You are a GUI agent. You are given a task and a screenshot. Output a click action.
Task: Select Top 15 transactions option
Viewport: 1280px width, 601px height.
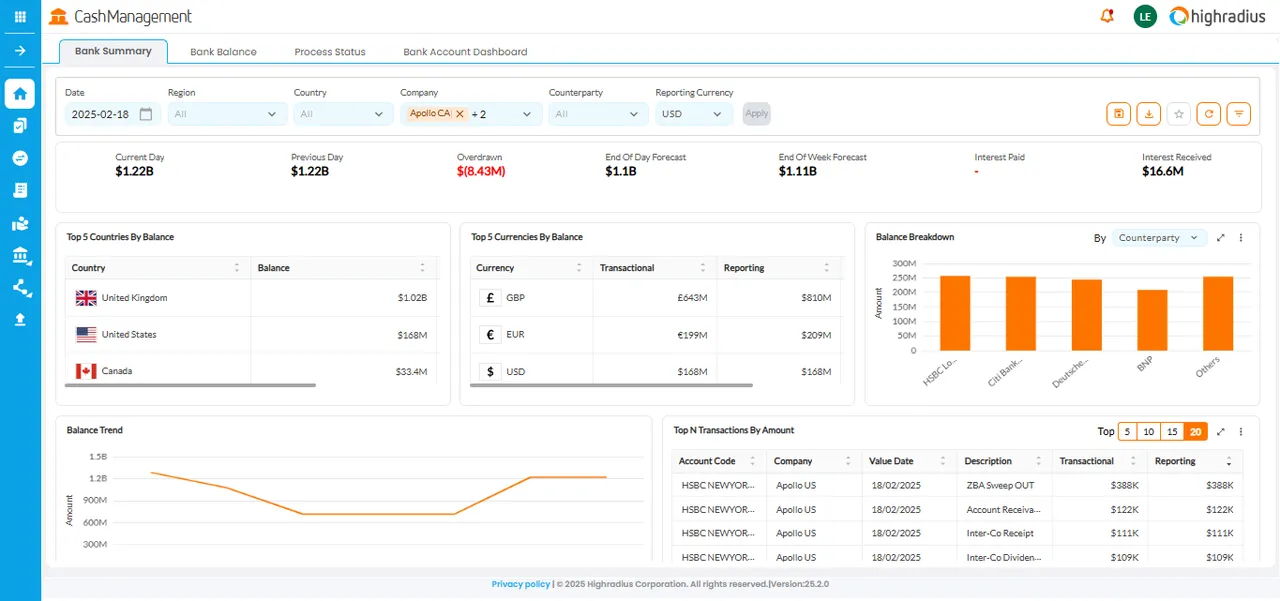click(1172, 432)
